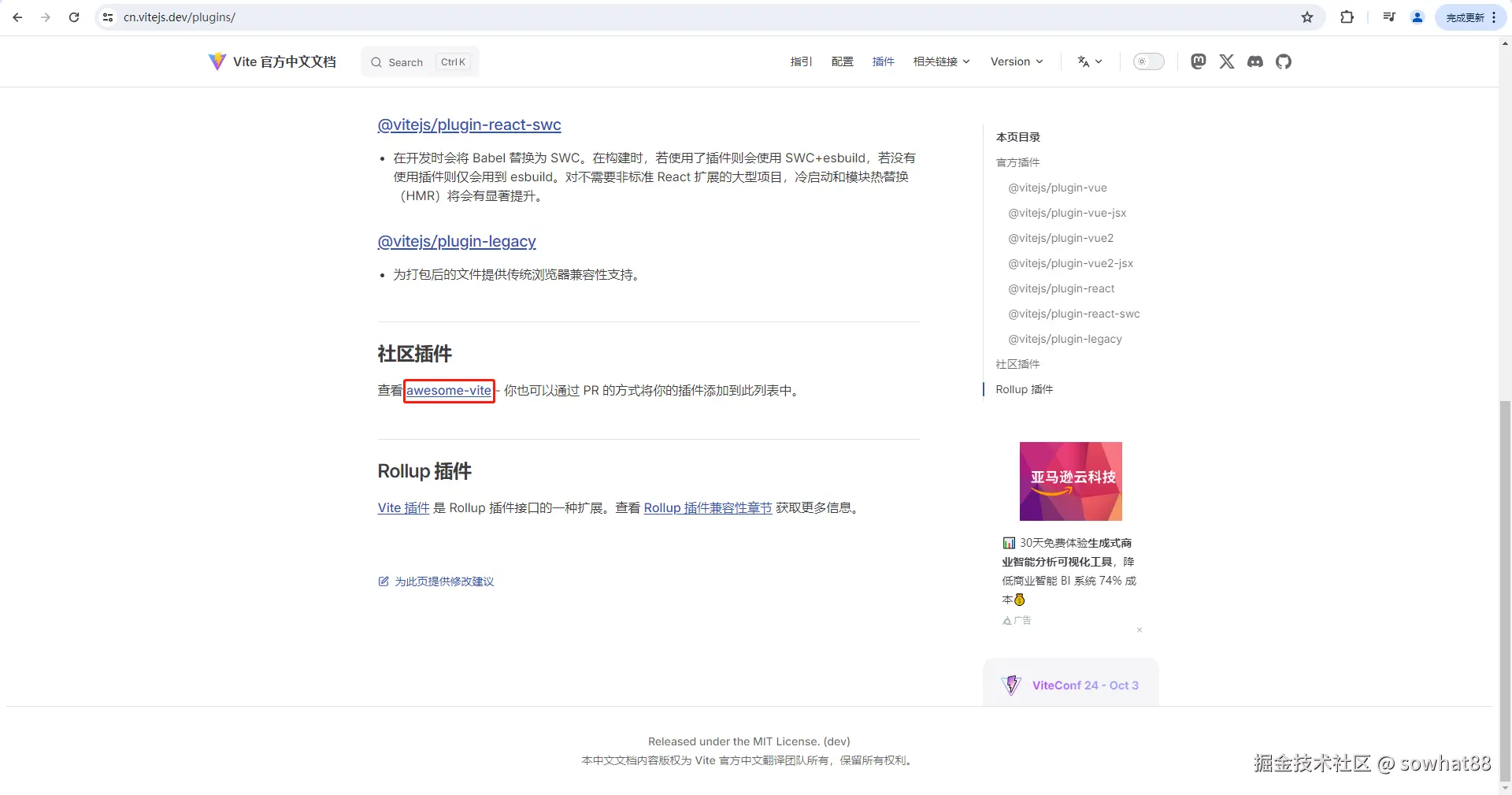
Task: Jump to @vitejs/plugin-vue2 in outline
Action: point(1062,238)
